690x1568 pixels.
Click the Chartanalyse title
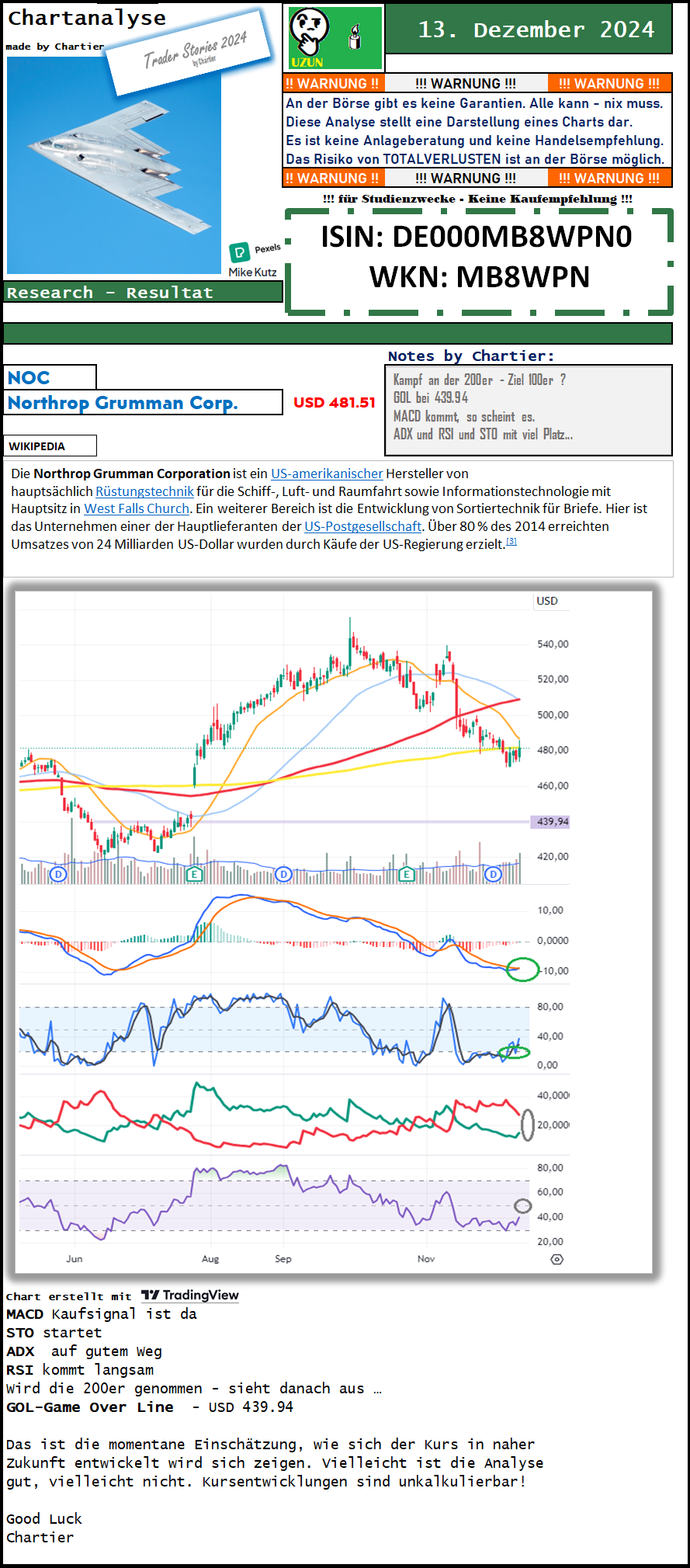pos(87,18)
